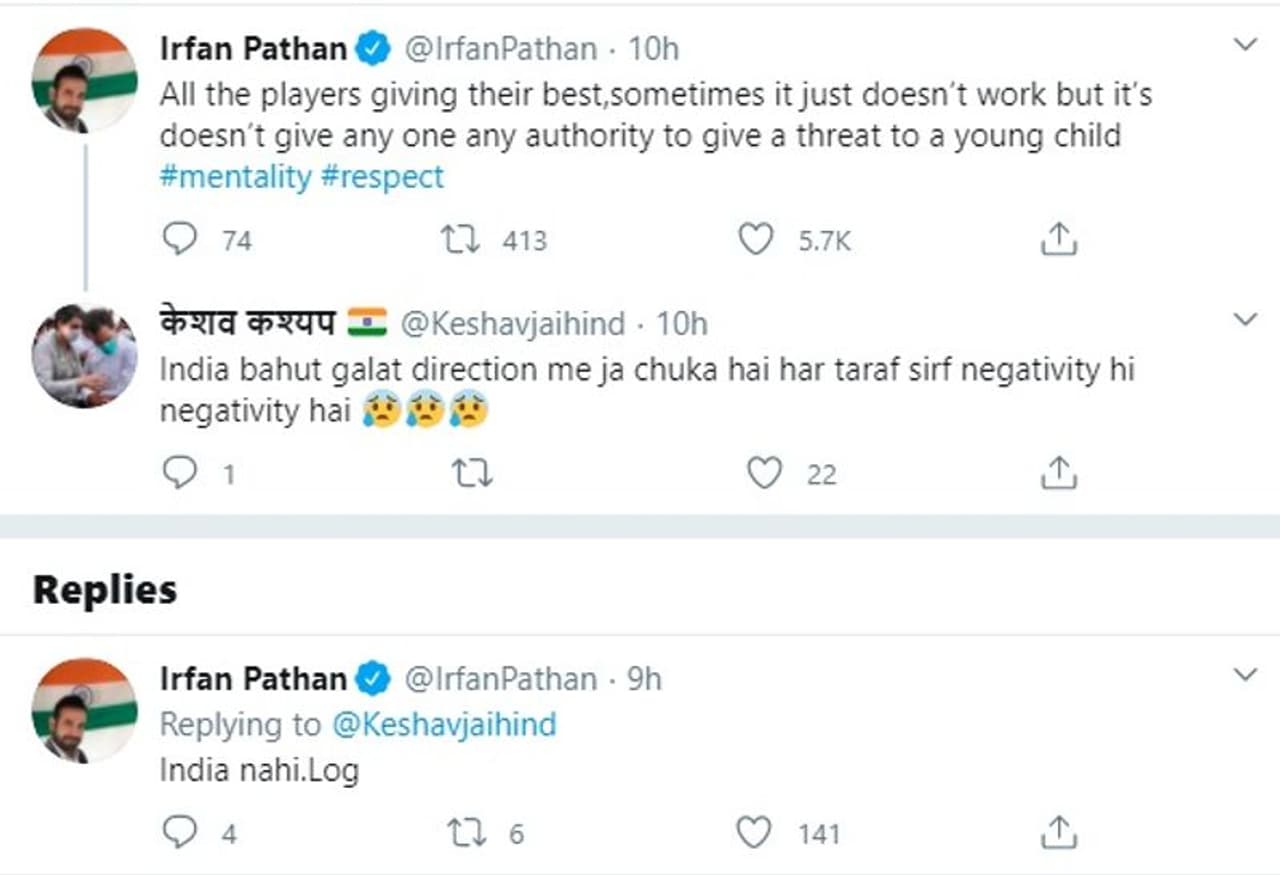Expand options menu for Keshavjaihind tweet
1280x875 pixels.
click(1245, 320)
